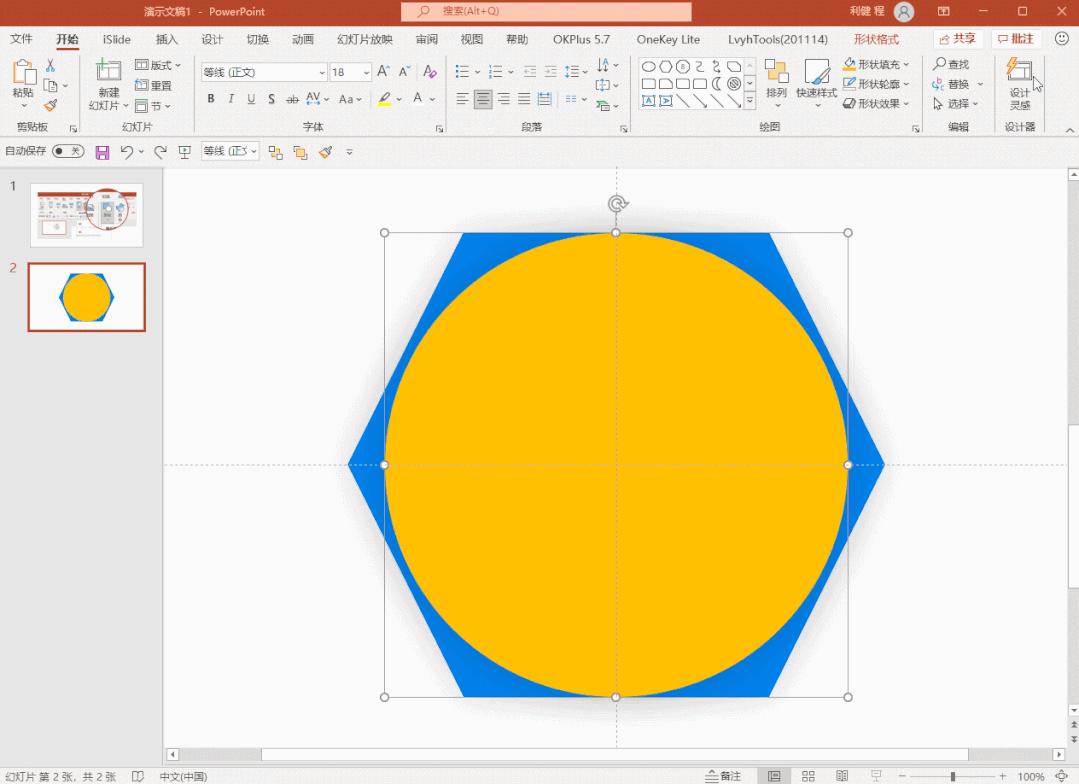1079x784 pixels.
Task: Toggle Italic formatting
Action: click(x=231, y=99)
